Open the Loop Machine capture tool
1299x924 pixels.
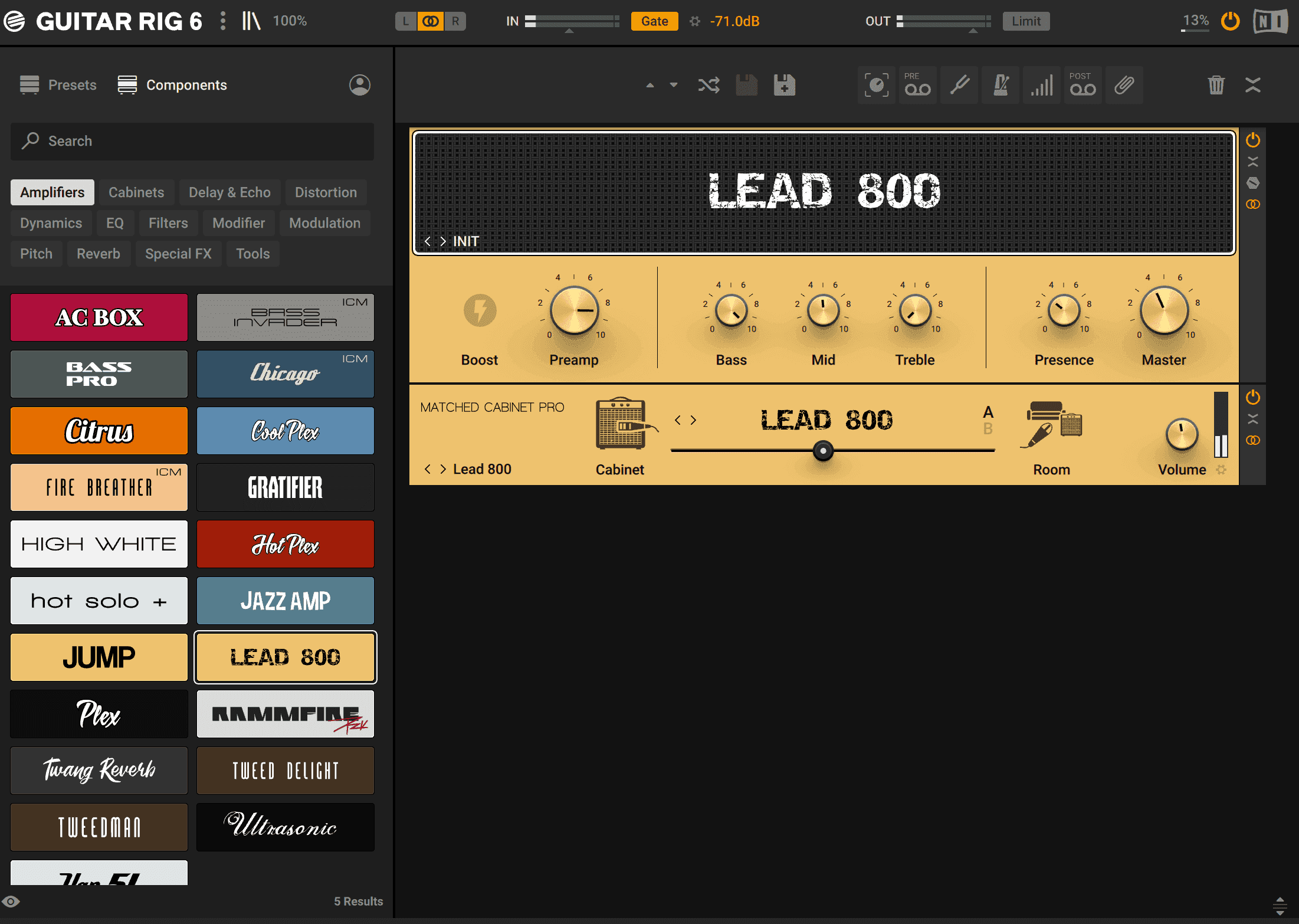coord(877,85)
